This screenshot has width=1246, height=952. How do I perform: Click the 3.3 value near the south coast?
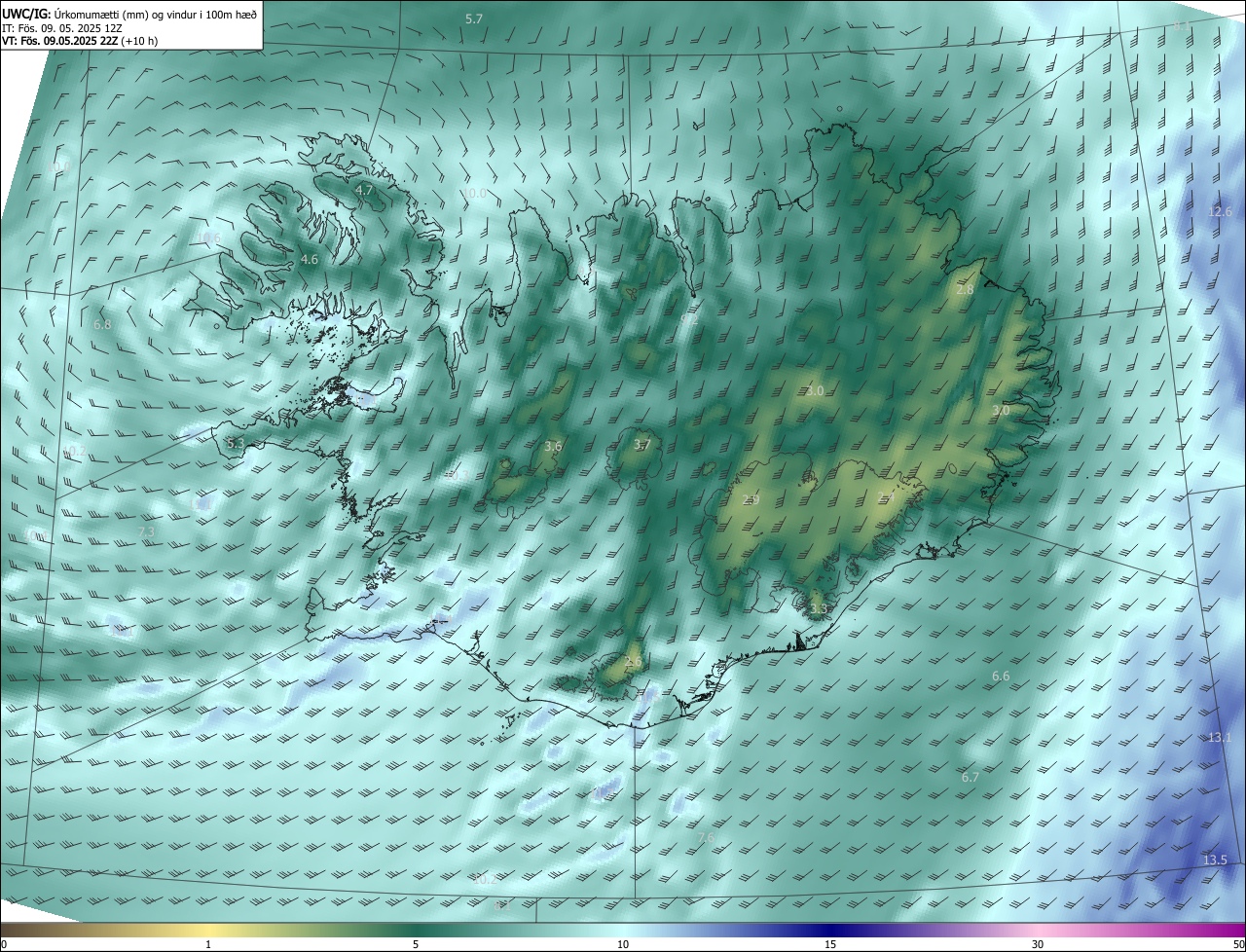tap(819, 609)
